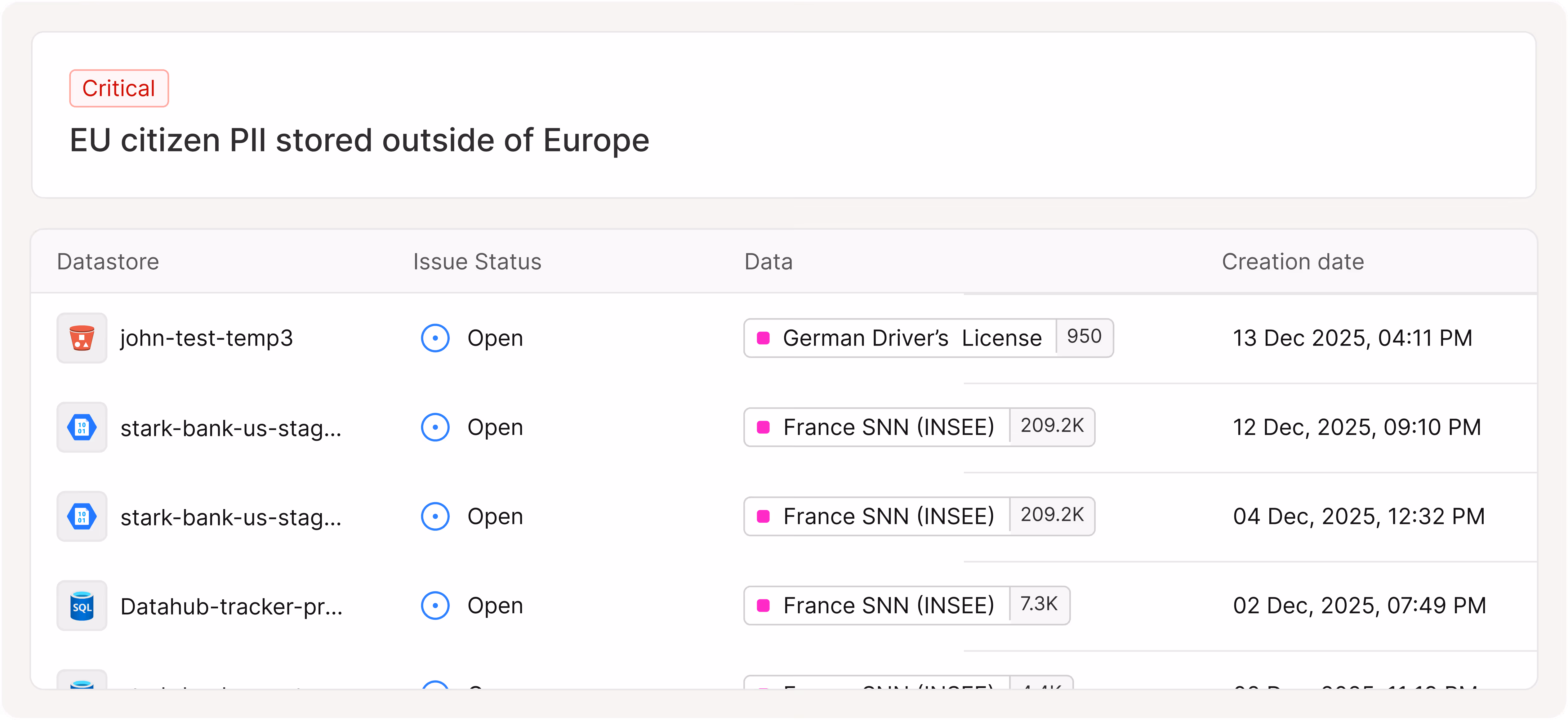Screen dimensions: 1568x720
Task: Click the first stark-bank-us-stag storage icon
Action: [x=82, y=427]
